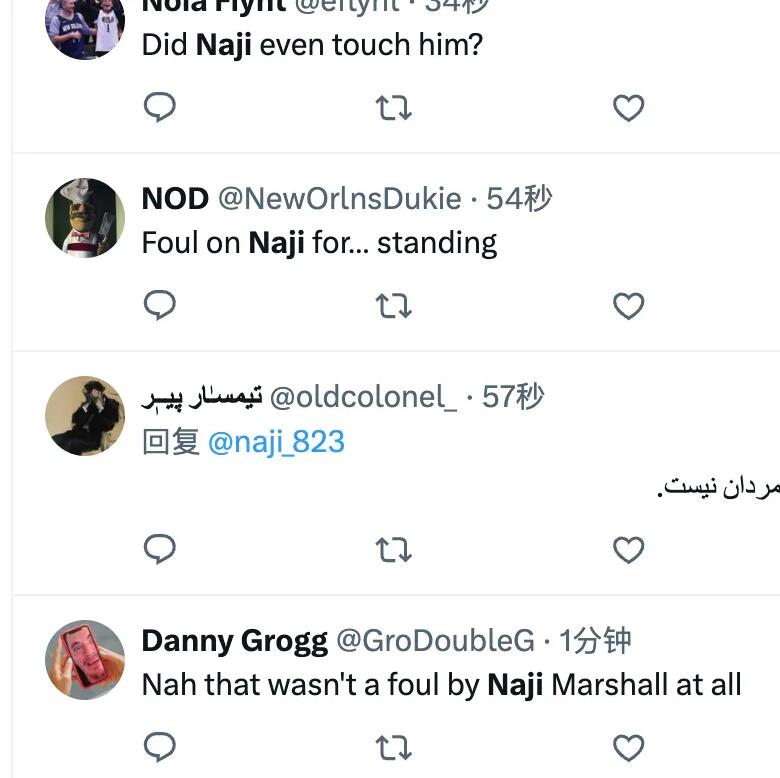Screen dimensions: 780x778
Task: Retweet Danny Grogg's tweet
Action: coord(393,747)
